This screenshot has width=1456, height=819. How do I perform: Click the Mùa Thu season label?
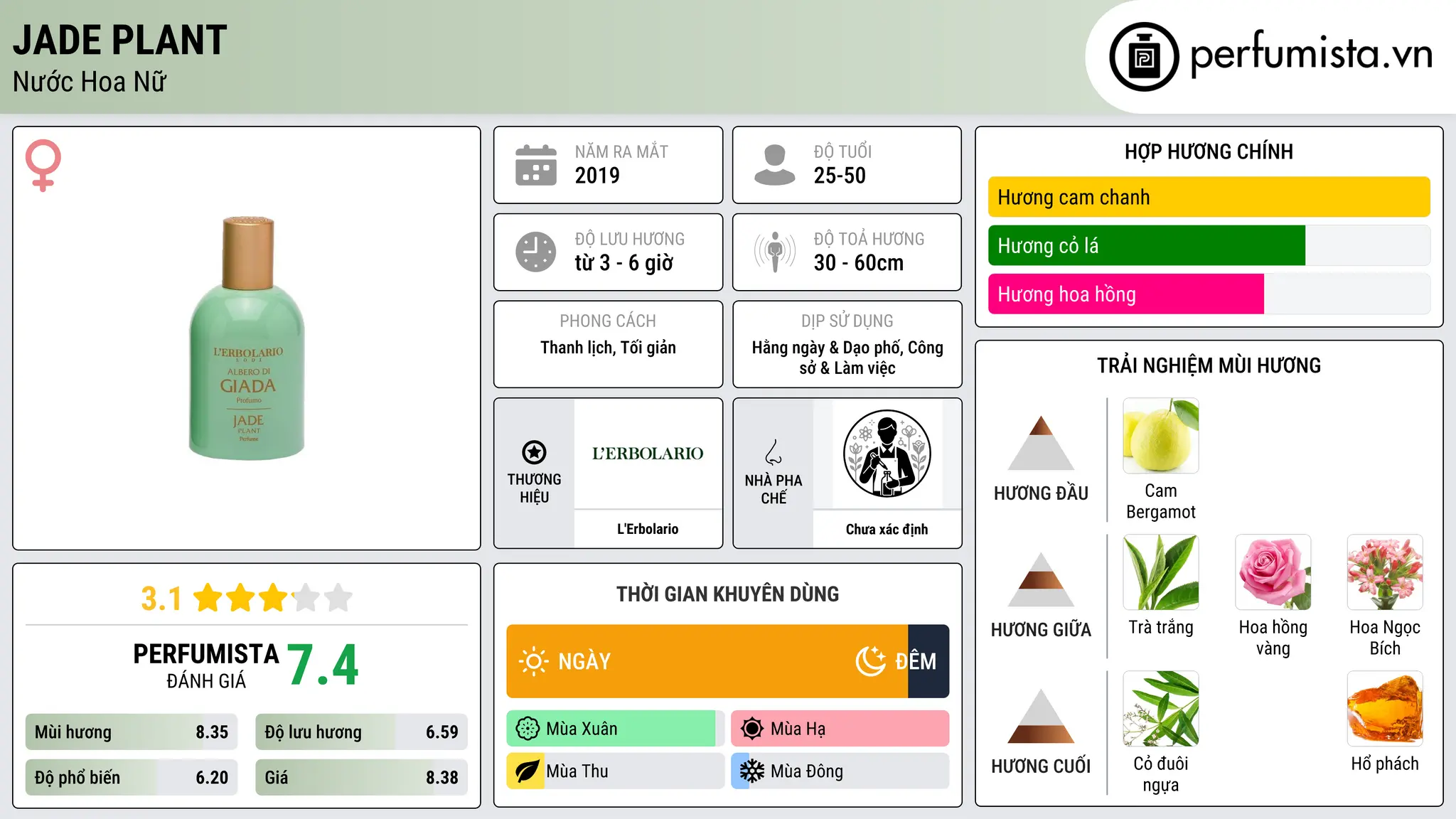tap(577, 771)
